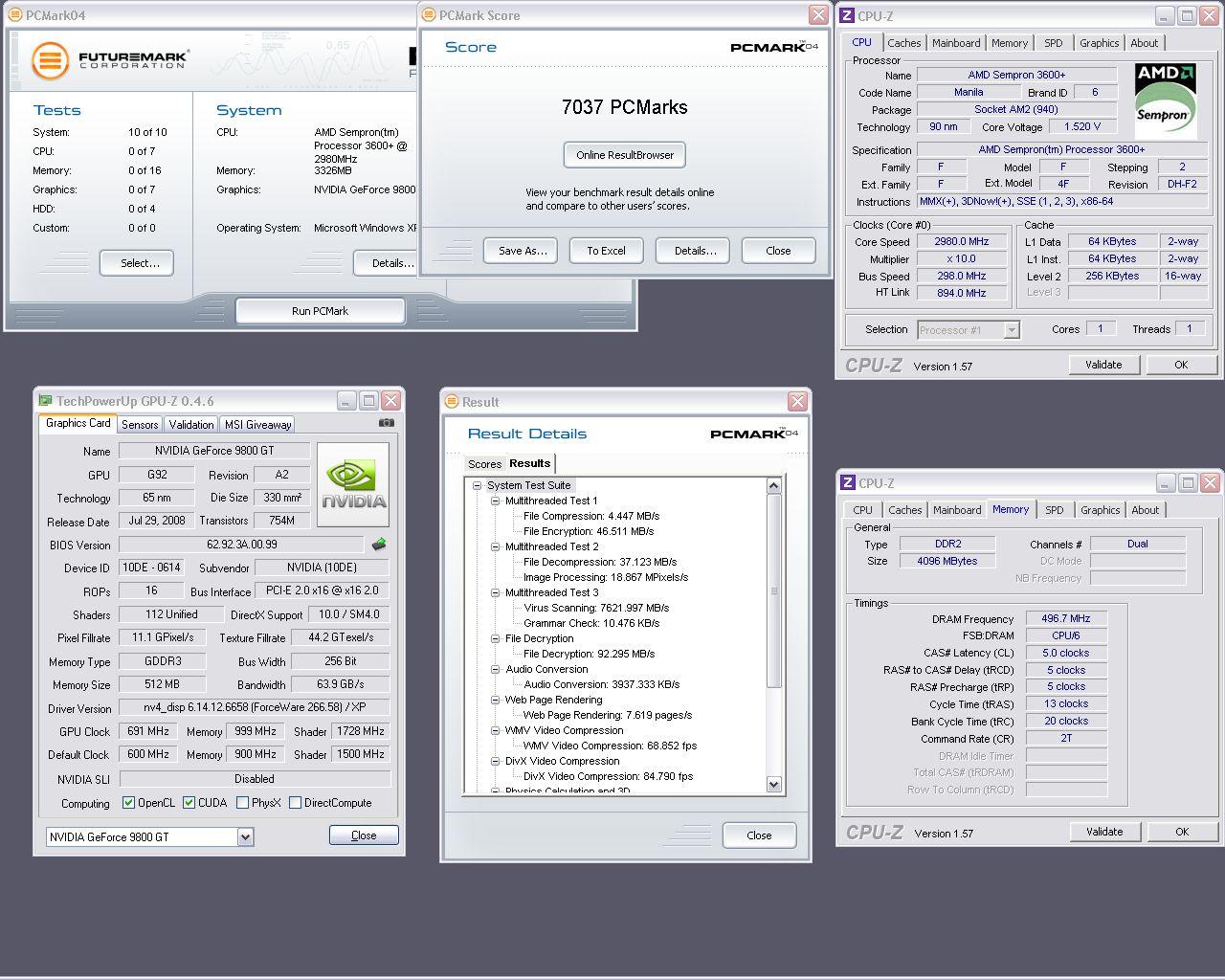Click the Result window title bar icon
The width and height of the screenshot is (1225, 980).
(451, 402)
